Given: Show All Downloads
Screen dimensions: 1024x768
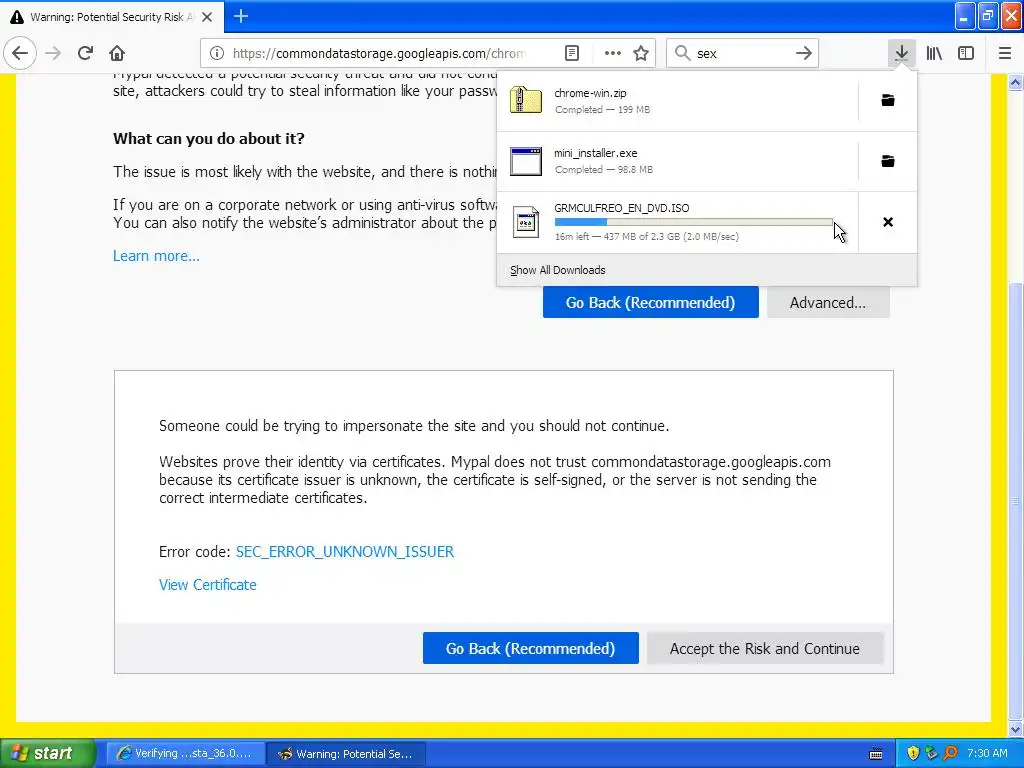Looking at the screenshot, I should 558,270.
